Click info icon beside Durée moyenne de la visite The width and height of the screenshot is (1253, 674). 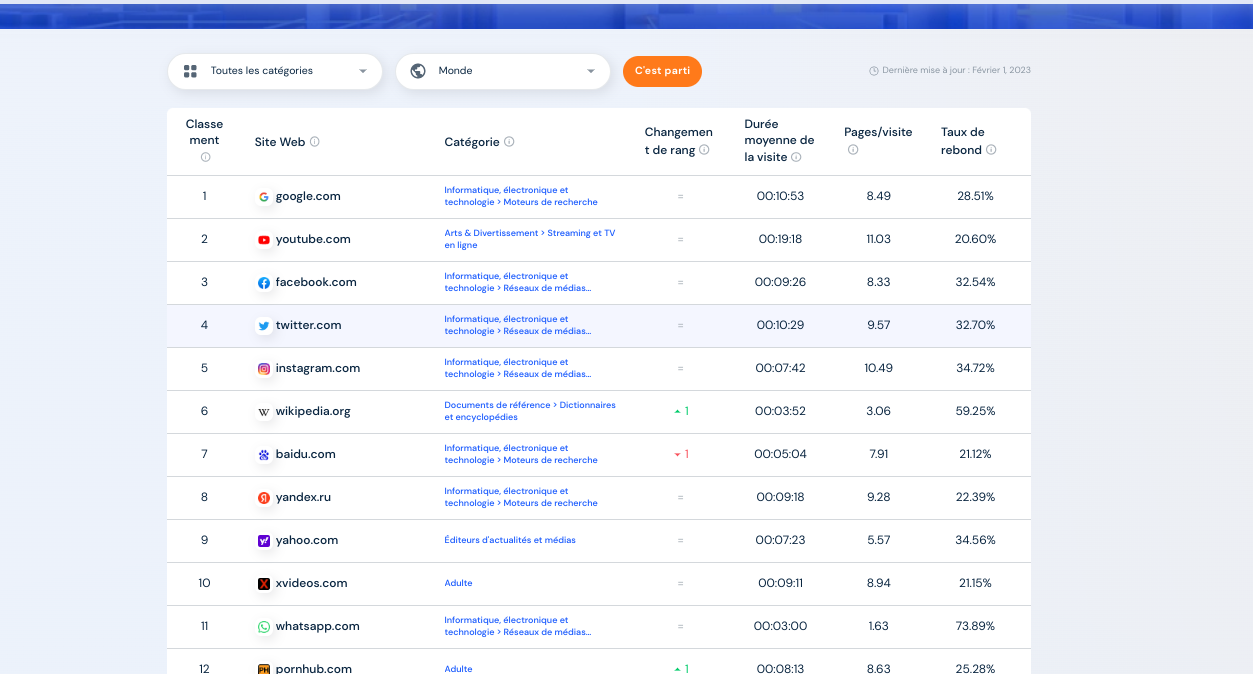796,157
